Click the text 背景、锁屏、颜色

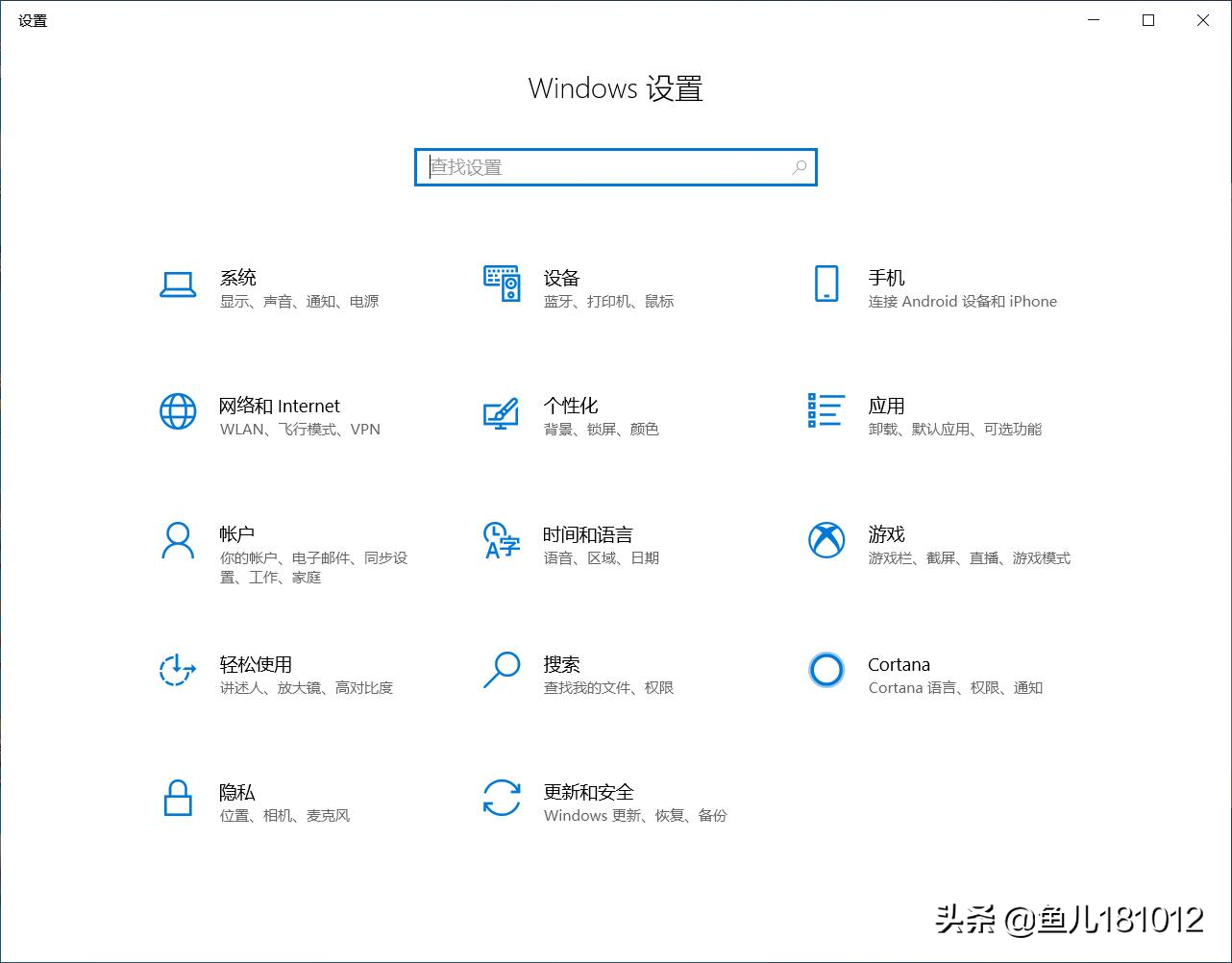(x=601, y=430)
